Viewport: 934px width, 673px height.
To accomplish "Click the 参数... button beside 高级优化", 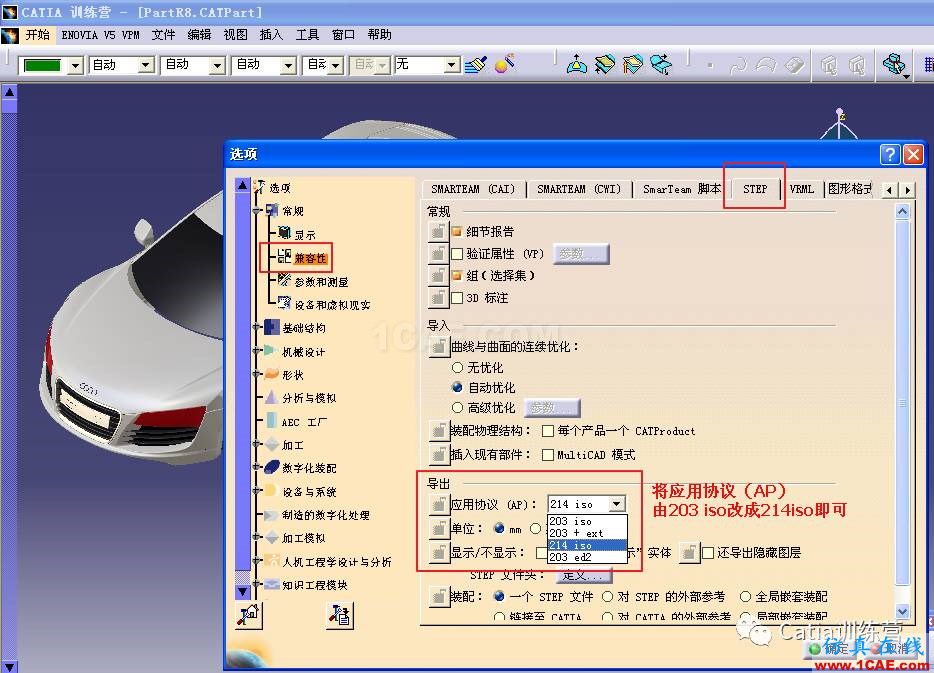I will [552, 408].
